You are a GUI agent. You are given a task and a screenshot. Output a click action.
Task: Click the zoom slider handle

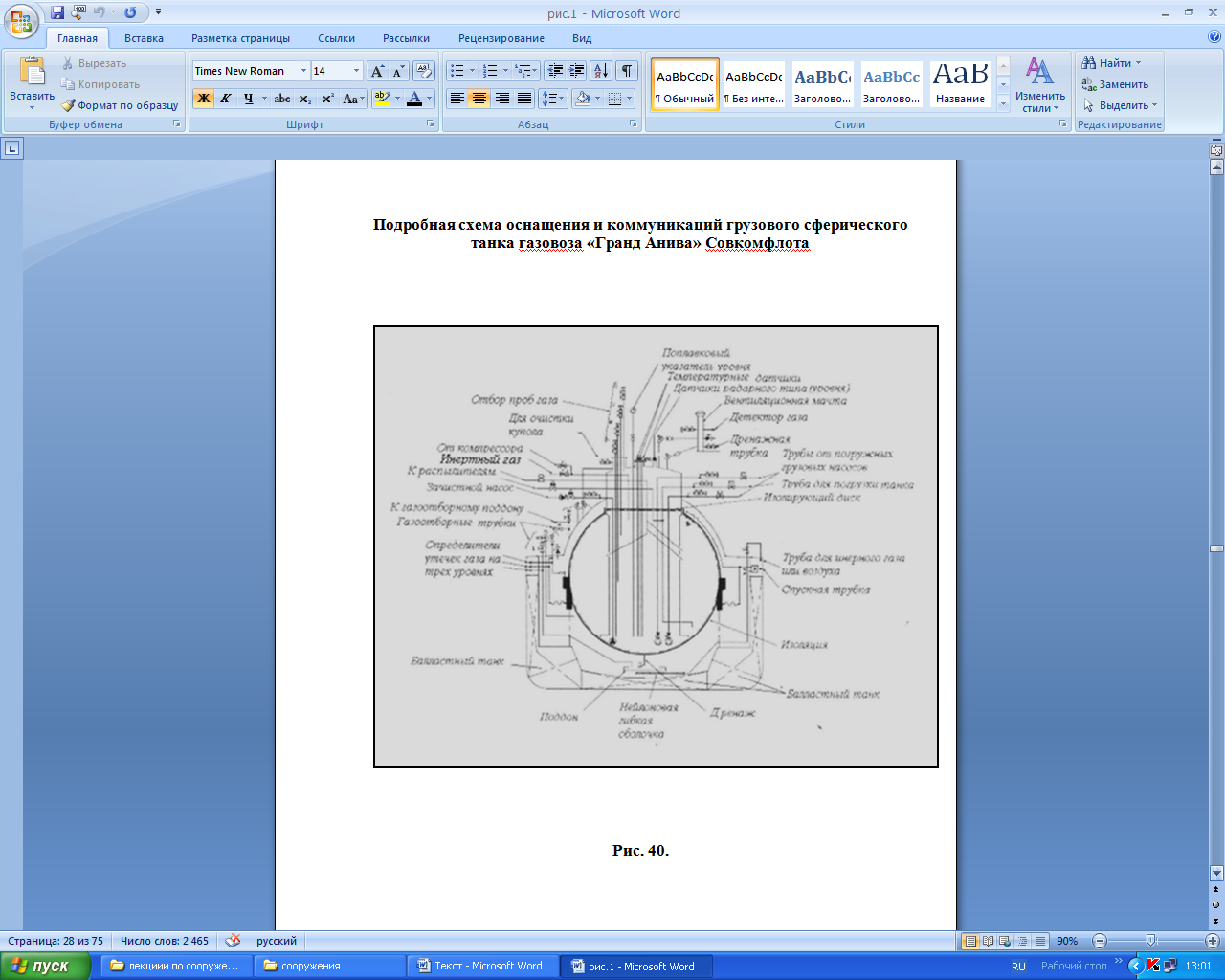click(1150, 941)
